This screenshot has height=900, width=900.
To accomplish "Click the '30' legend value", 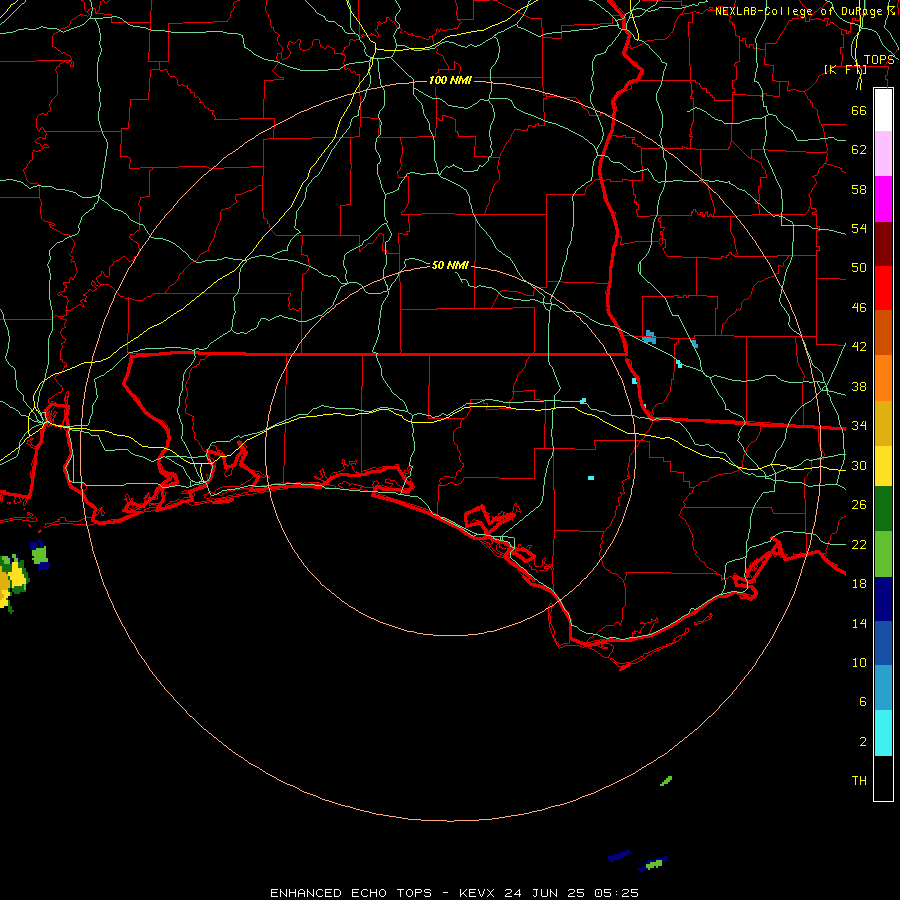I will coord(859,465).
